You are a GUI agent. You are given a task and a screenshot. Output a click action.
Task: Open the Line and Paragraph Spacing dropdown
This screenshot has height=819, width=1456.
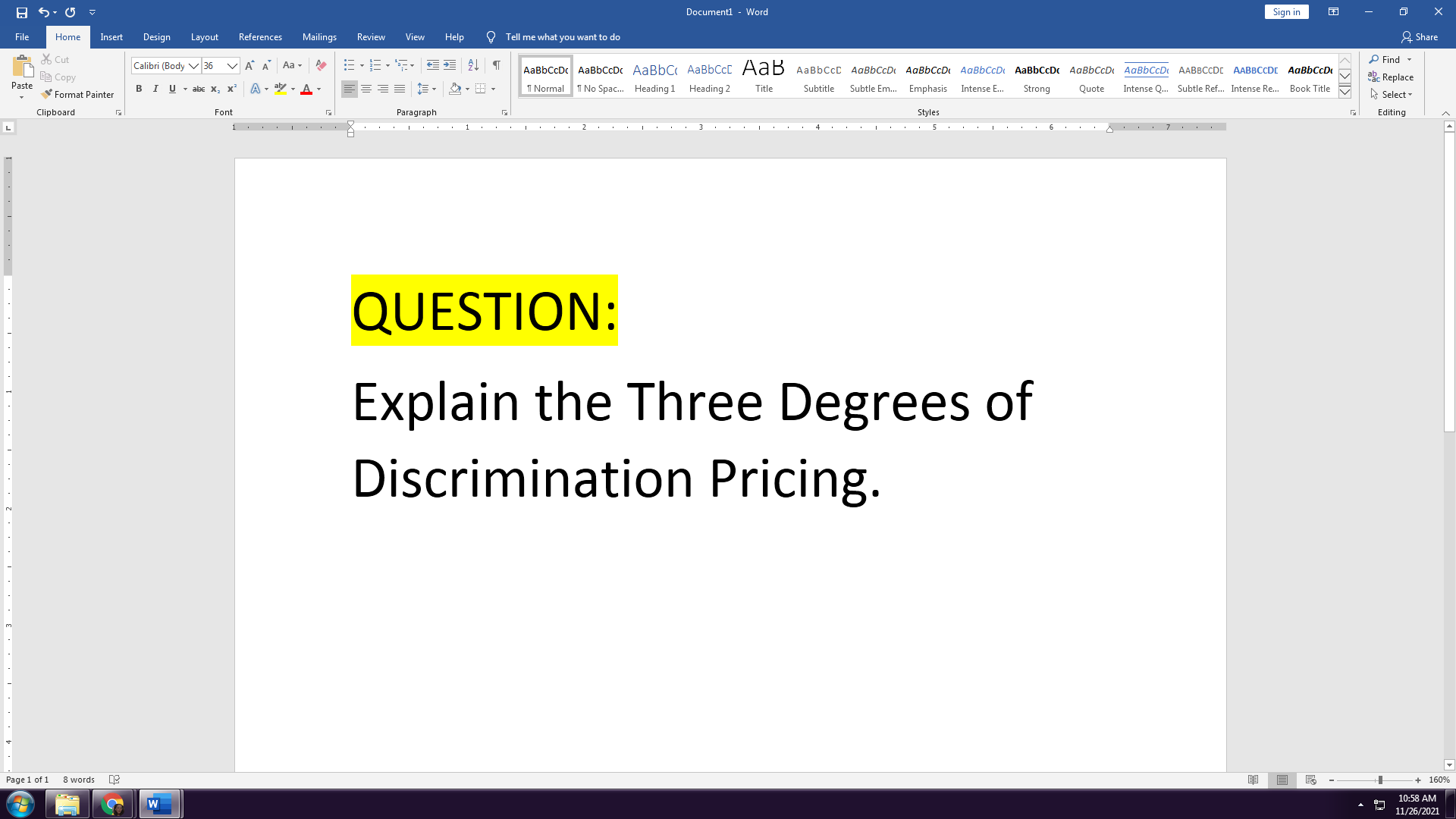click(x=426, y=89)
